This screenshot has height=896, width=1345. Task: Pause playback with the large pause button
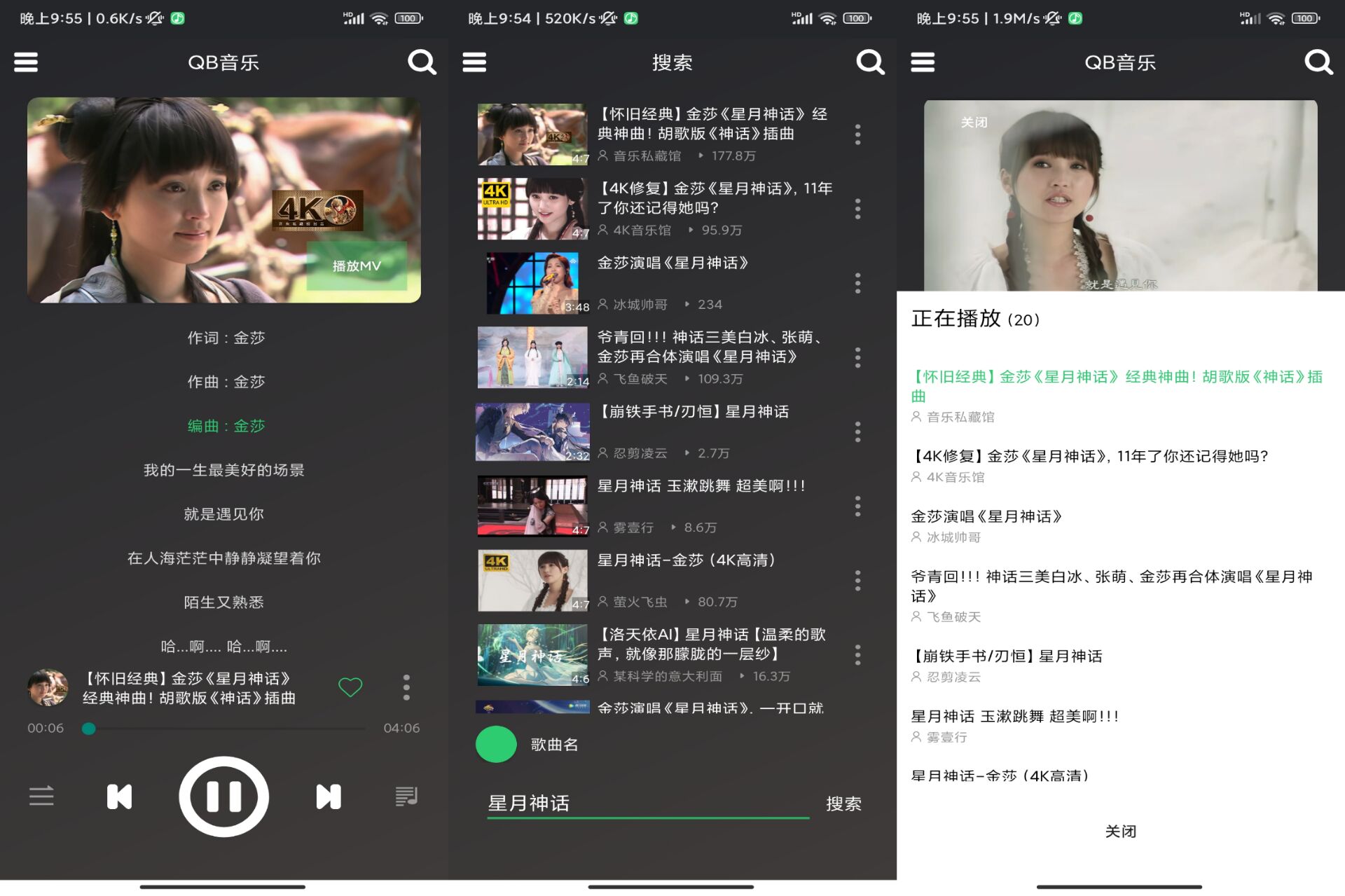[x=223, y=797]
